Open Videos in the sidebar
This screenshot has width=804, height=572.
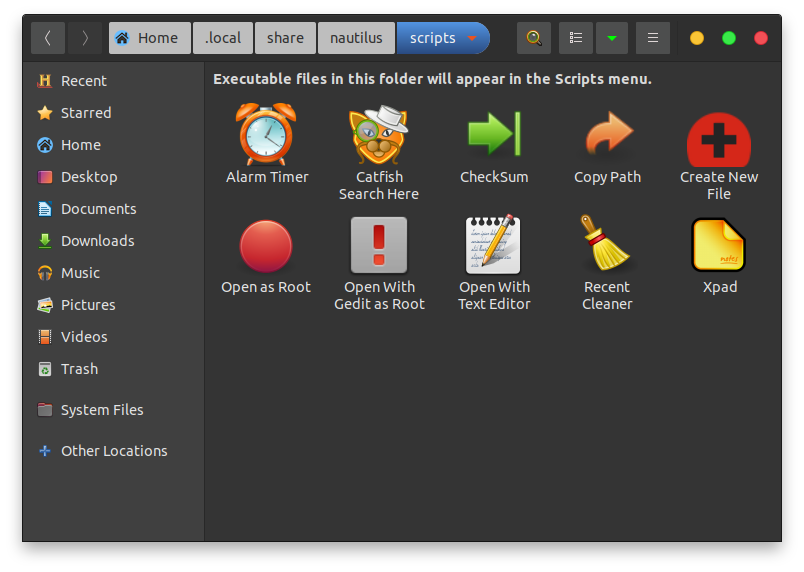click(113, 337)
